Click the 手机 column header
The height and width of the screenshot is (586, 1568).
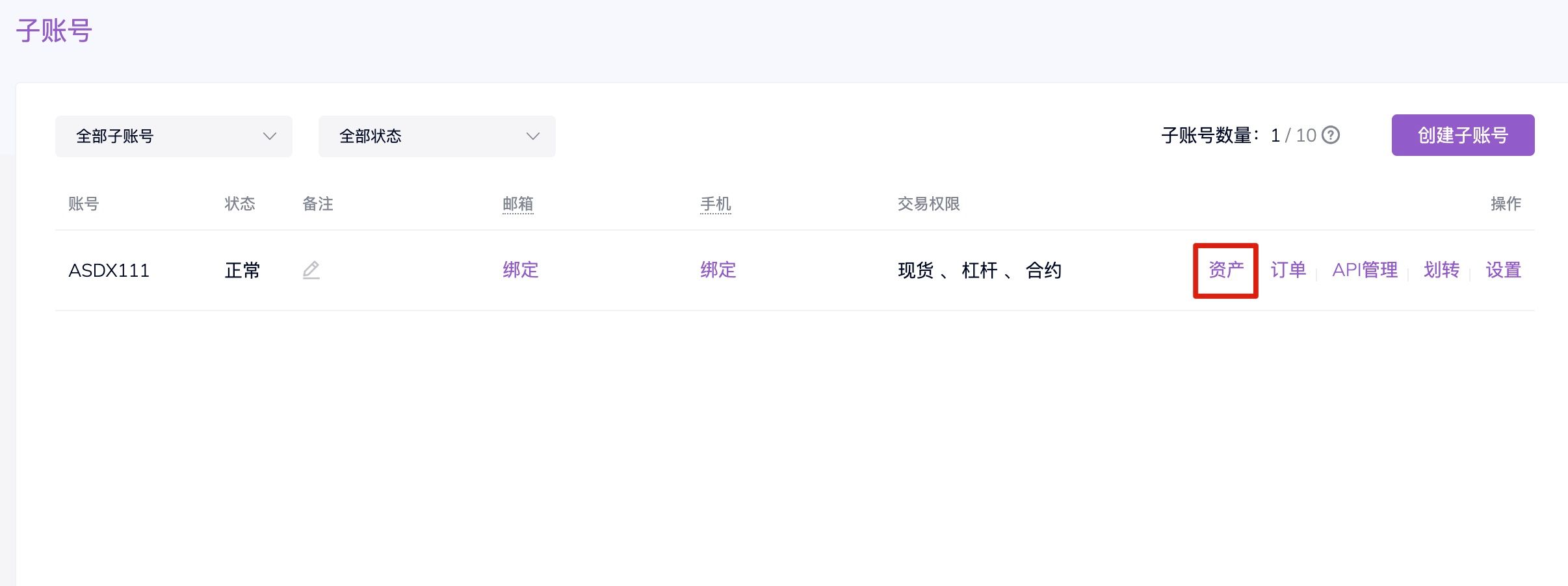click(716, 204)
